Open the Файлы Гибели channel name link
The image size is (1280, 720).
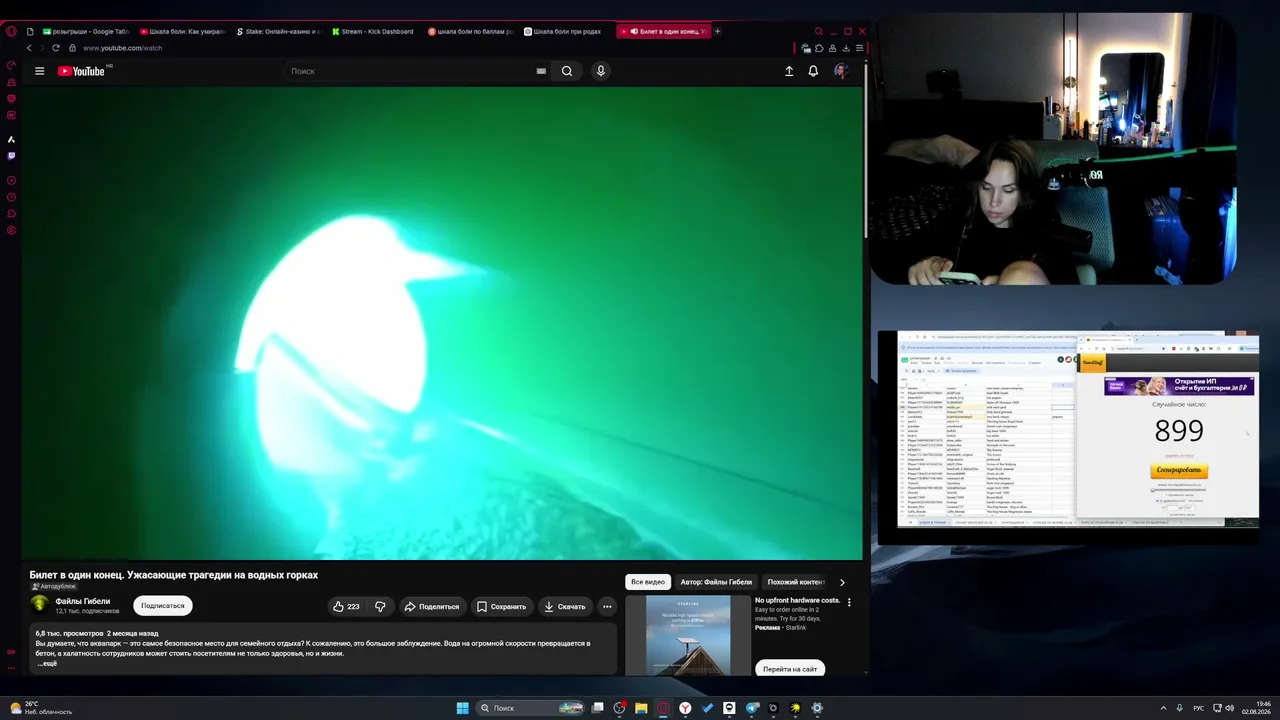(x=83, y=601)
